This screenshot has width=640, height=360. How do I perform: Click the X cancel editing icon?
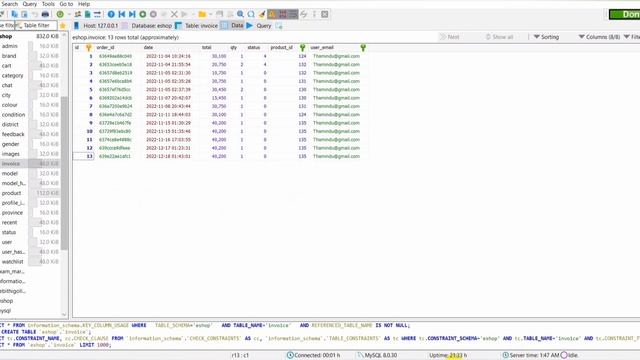point(174,14)
